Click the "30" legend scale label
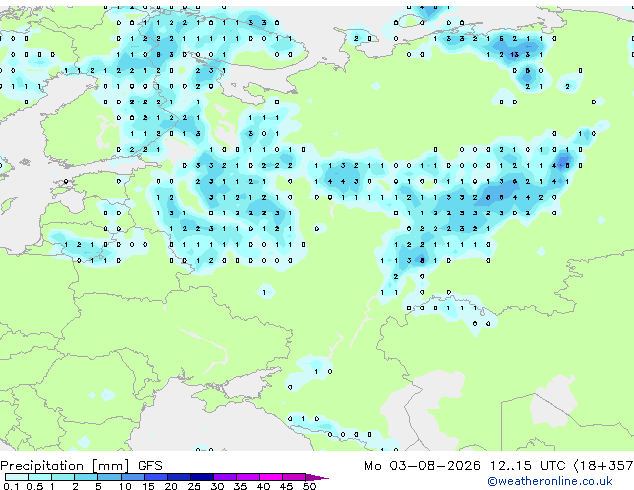Viewport: 634px width, 490px height. coord(217,486)
